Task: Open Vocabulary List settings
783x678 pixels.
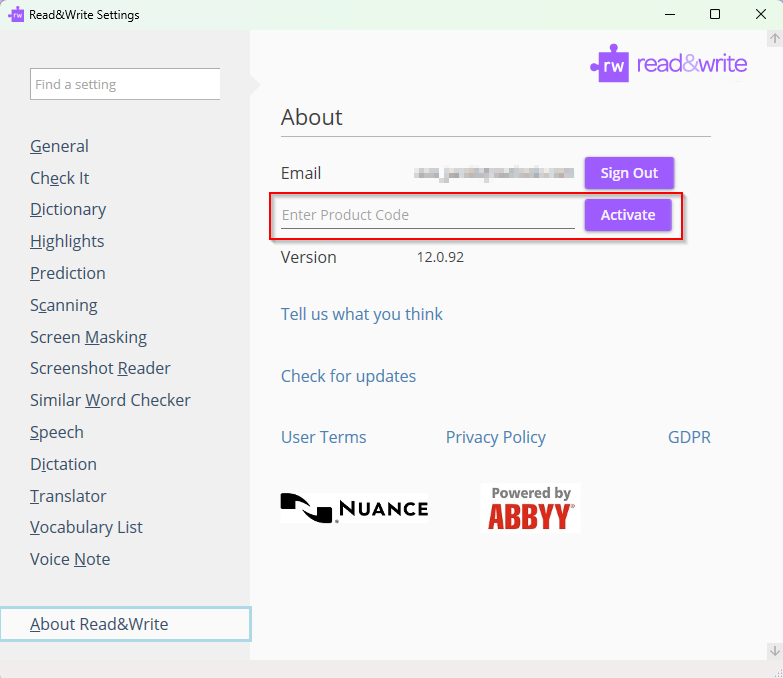Action: (x=86, y=527)
